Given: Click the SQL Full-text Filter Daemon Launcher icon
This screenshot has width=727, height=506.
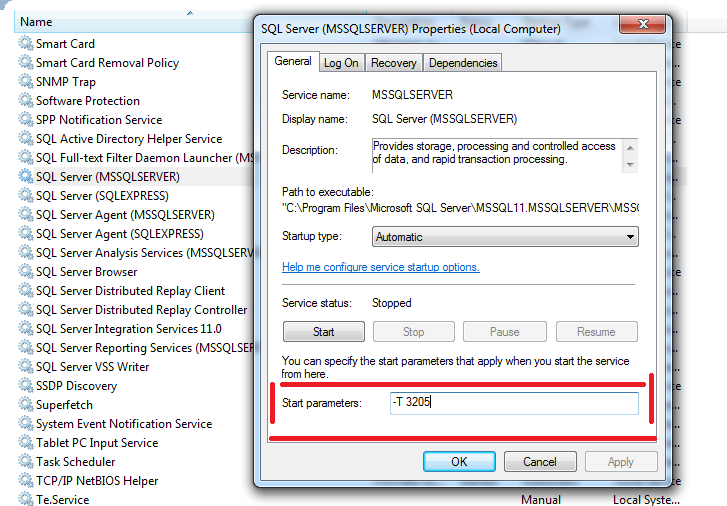Looking at the screenshot, I should [x=26, y=157].
